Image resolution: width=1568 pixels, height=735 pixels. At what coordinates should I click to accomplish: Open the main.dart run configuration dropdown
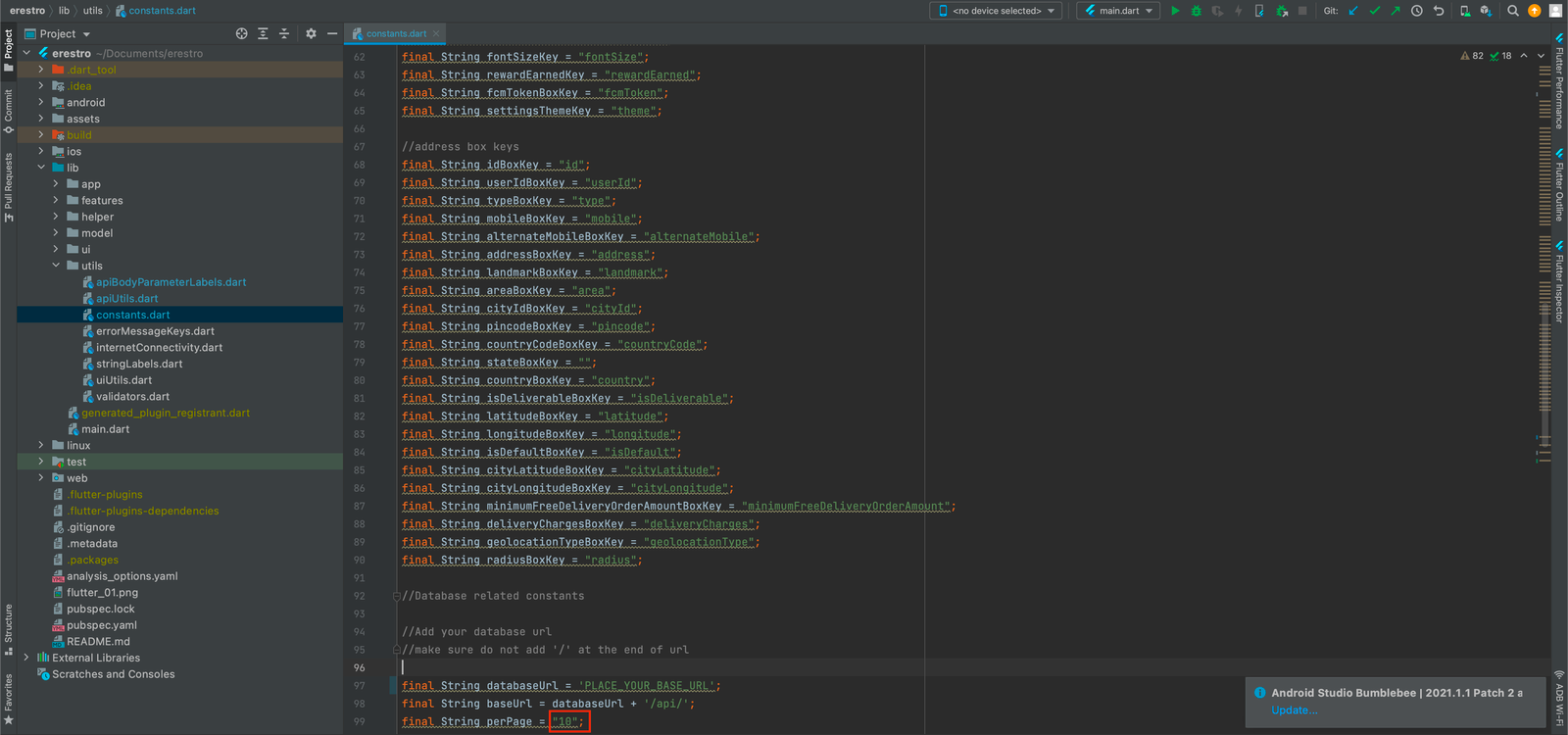click(x=1118, y=11)
